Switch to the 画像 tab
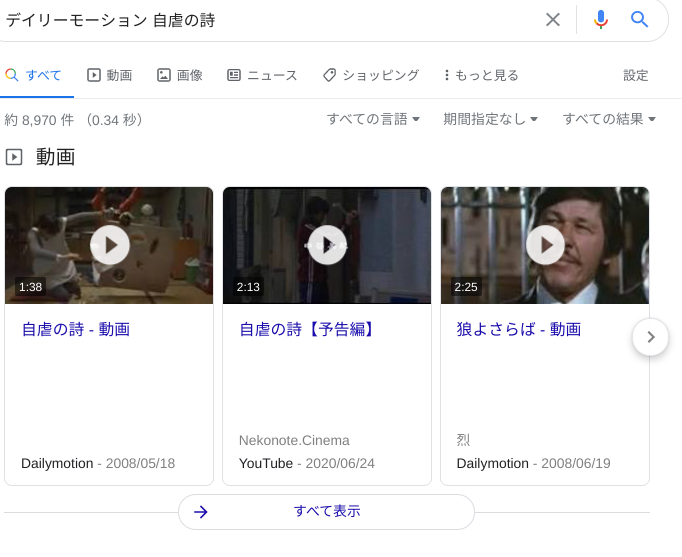 [x=180, y=75]
